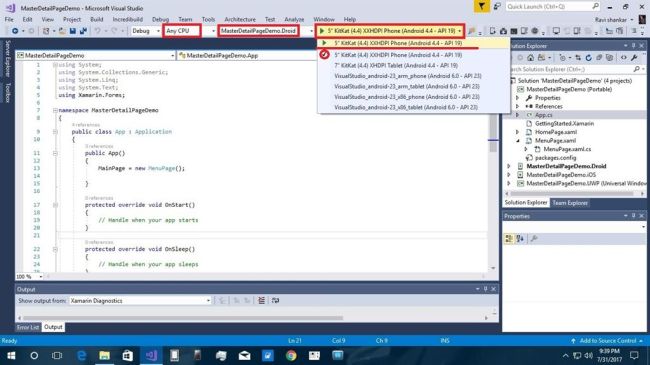Click the View Code icon in Solution Explorer

pyautogui.click(x=623, y=58)
